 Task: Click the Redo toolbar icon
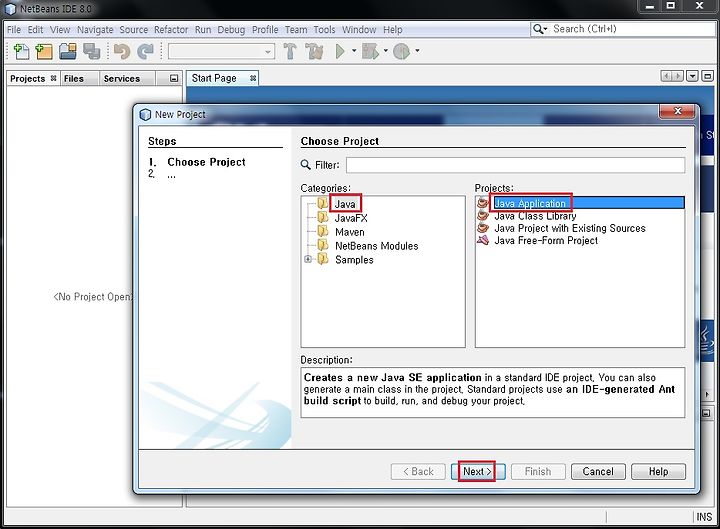pyautogui.click(x=146, y=51)
